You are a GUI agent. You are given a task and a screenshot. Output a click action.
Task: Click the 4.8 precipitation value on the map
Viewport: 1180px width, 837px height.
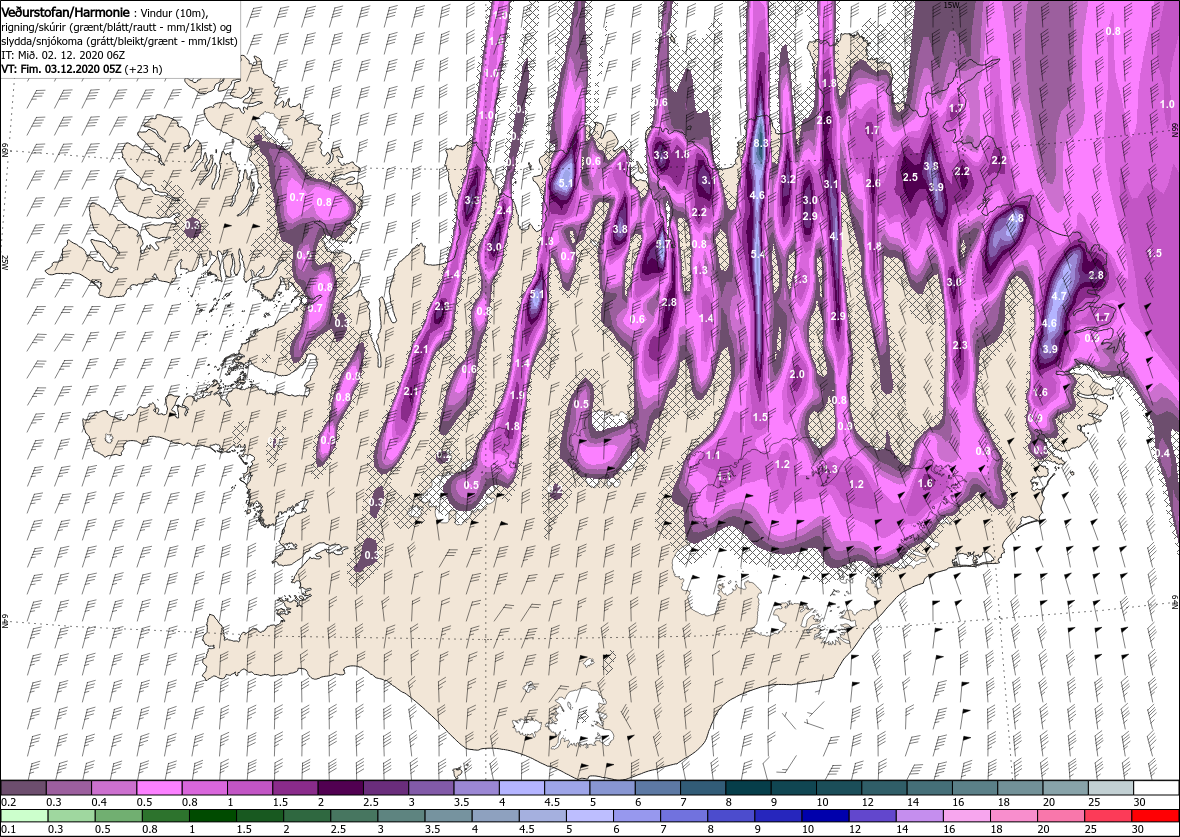tap(1016, 218)
